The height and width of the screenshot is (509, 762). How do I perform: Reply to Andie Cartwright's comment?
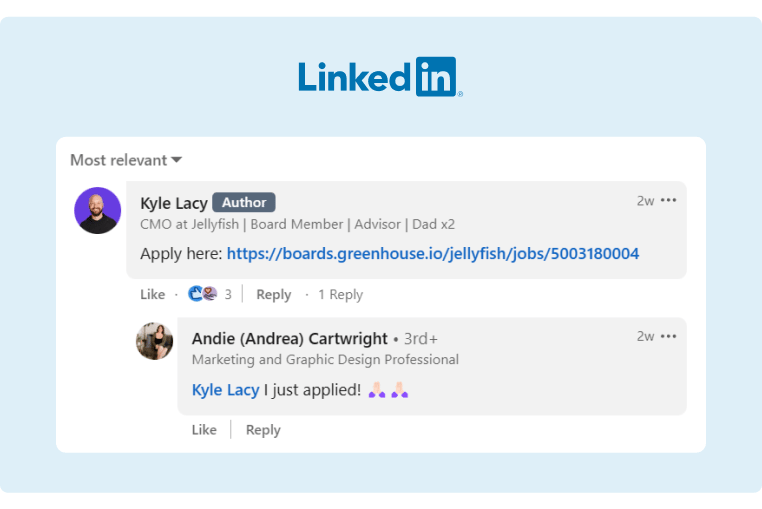tap(263, 430)
